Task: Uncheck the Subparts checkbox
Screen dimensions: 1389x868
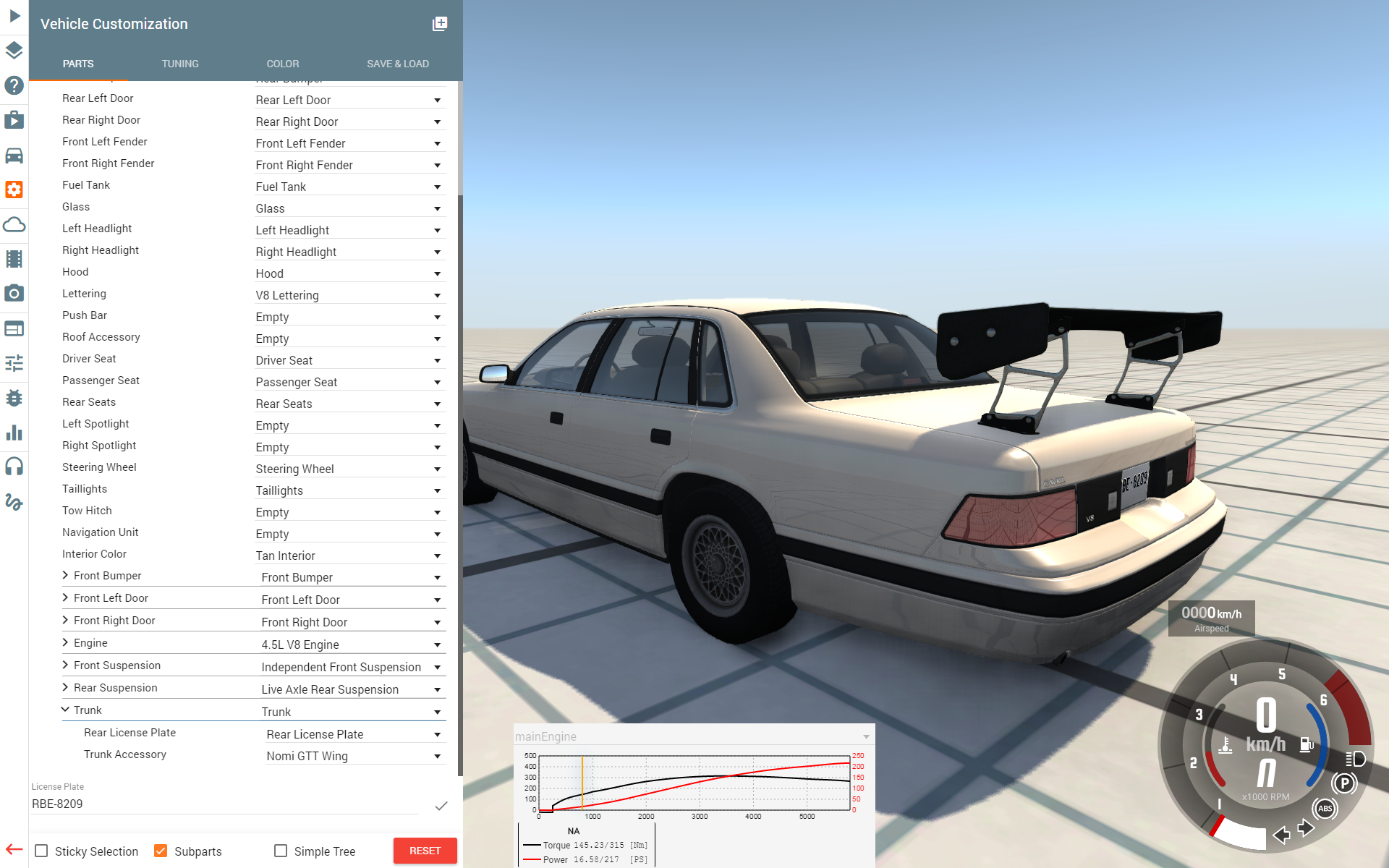Action: point(161,851)
